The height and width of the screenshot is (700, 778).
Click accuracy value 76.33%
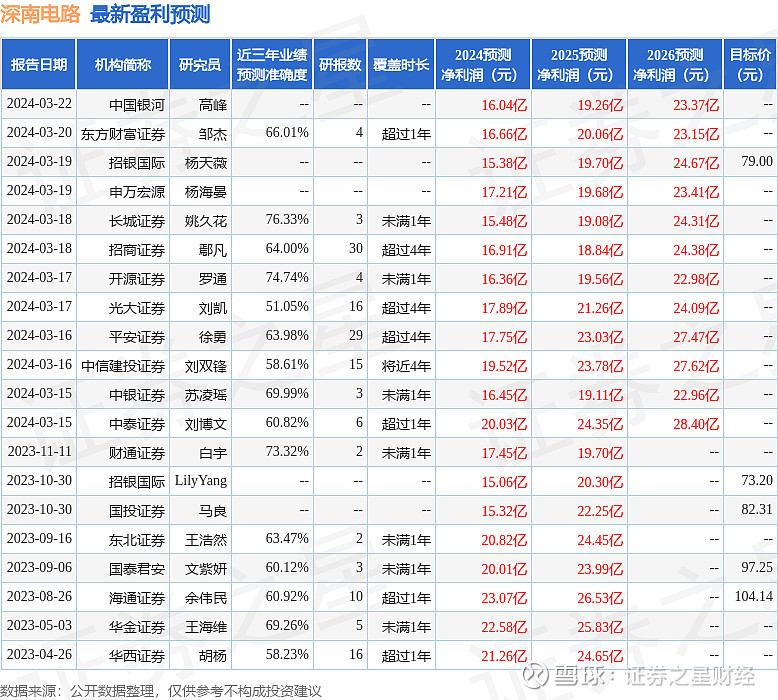pyautogui.click(x=287, y=219)
